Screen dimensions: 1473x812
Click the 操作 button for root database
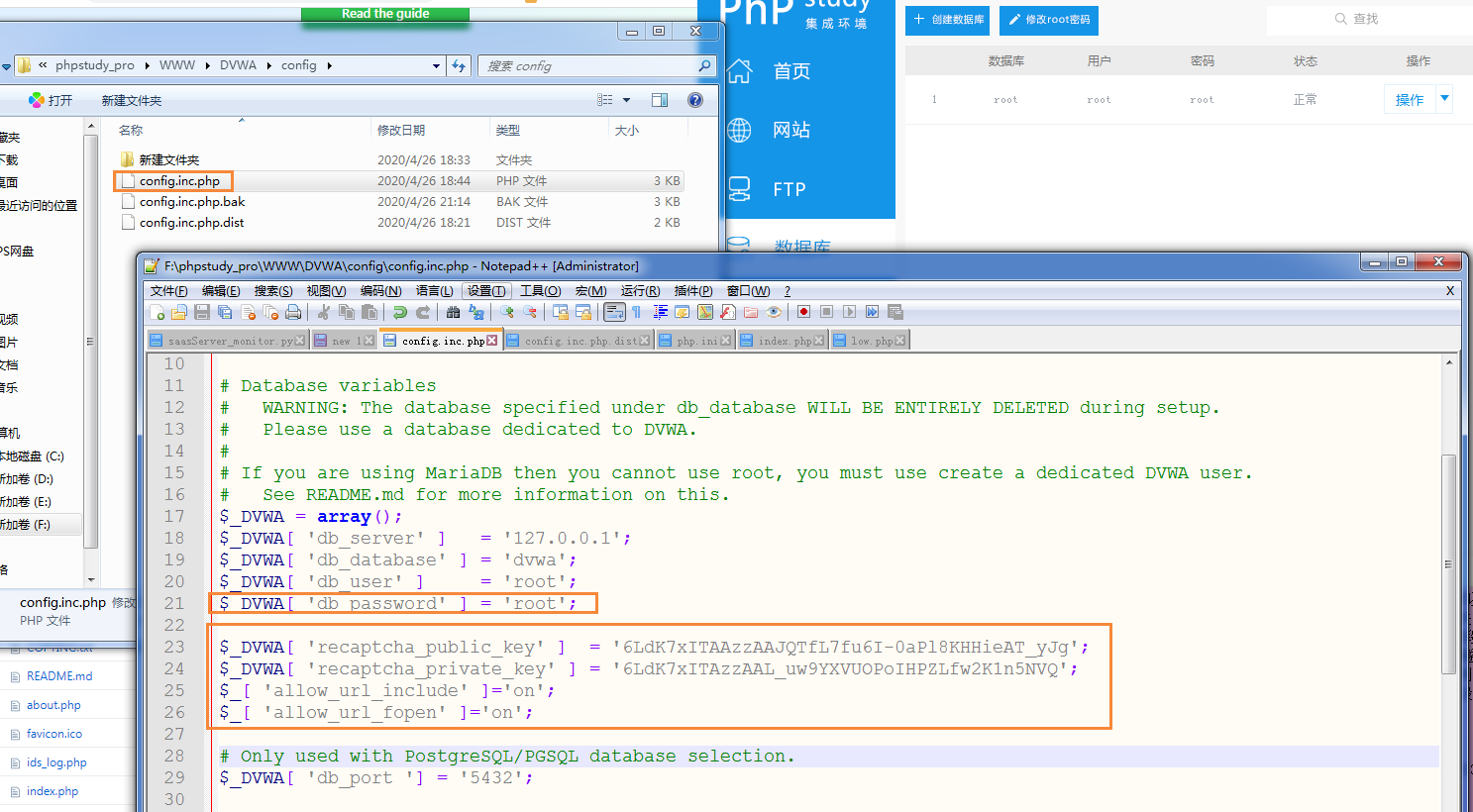(x=1410, y=99)
